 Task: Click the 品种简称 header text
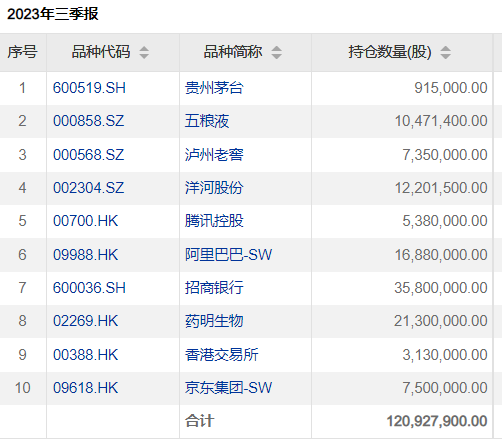tap(233, 52)
